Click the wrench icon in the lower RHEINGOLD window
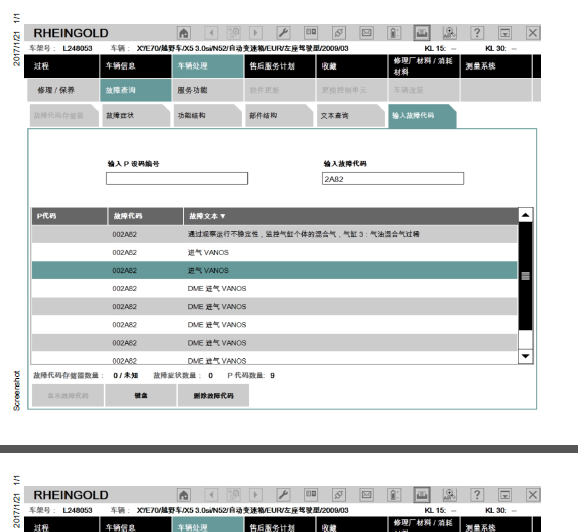The height and width of the screenshot is (532, 578). coord(283,495)
